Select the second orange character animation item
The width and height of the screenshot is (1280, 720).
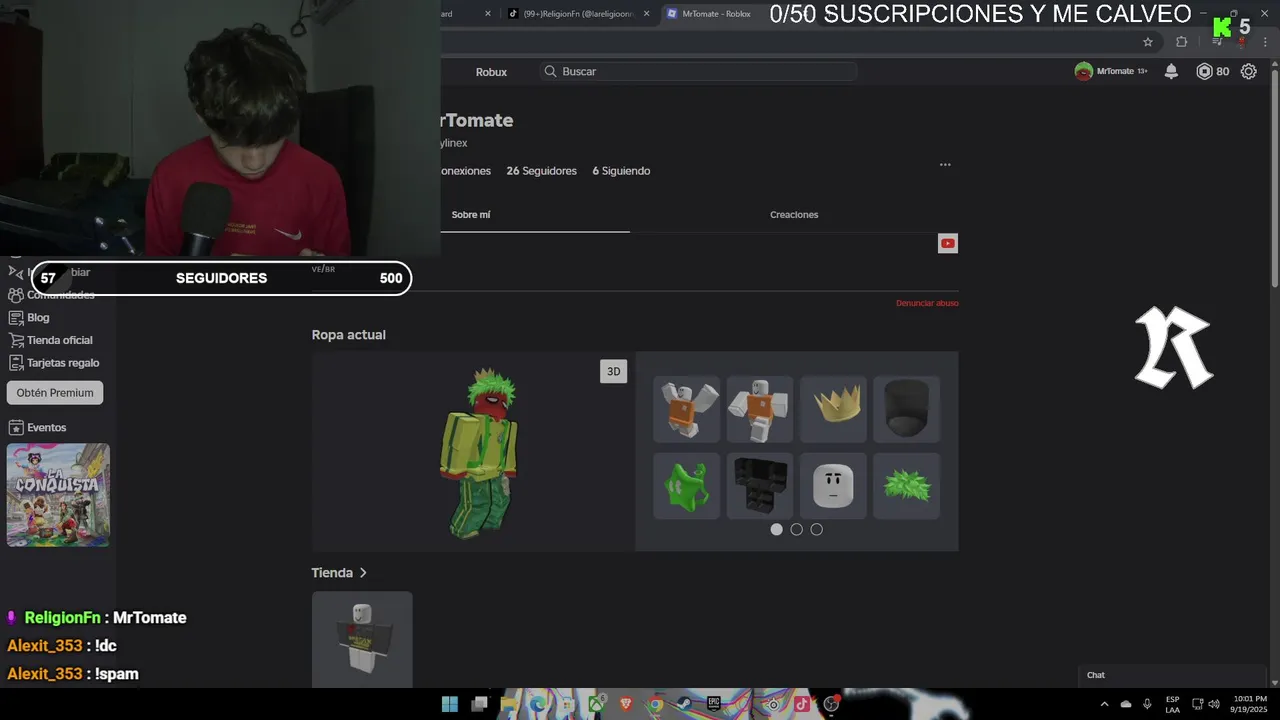click(x=760, y=409)
